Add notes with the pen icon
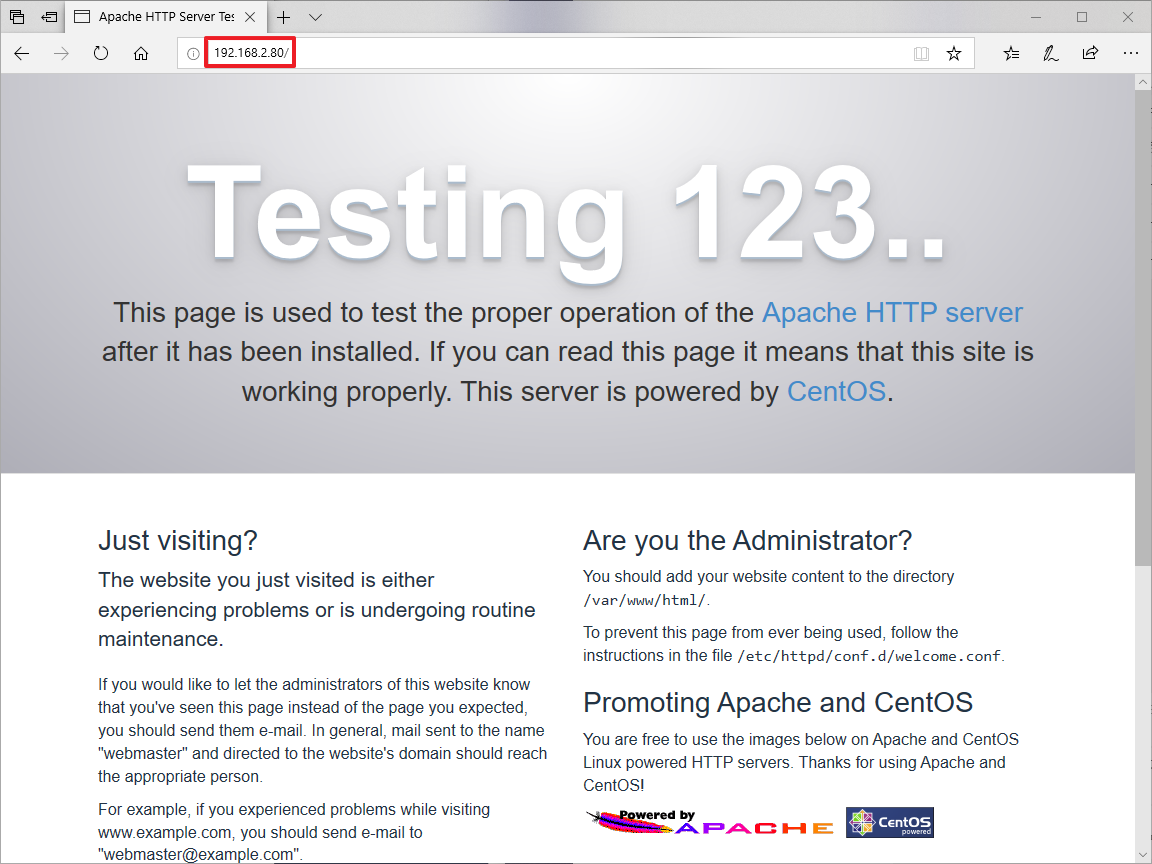Image resolution: width=1152 pixels, height=864 pixels. point(1051,53)
